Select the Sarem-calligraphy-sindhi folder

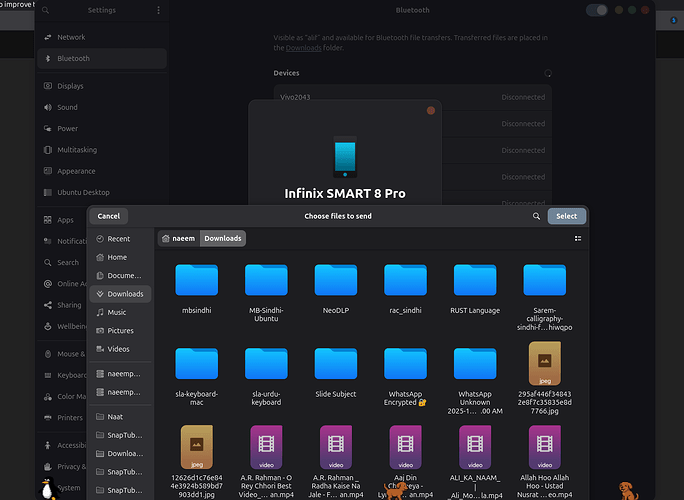pyautogui.click(x=544, y=297)
